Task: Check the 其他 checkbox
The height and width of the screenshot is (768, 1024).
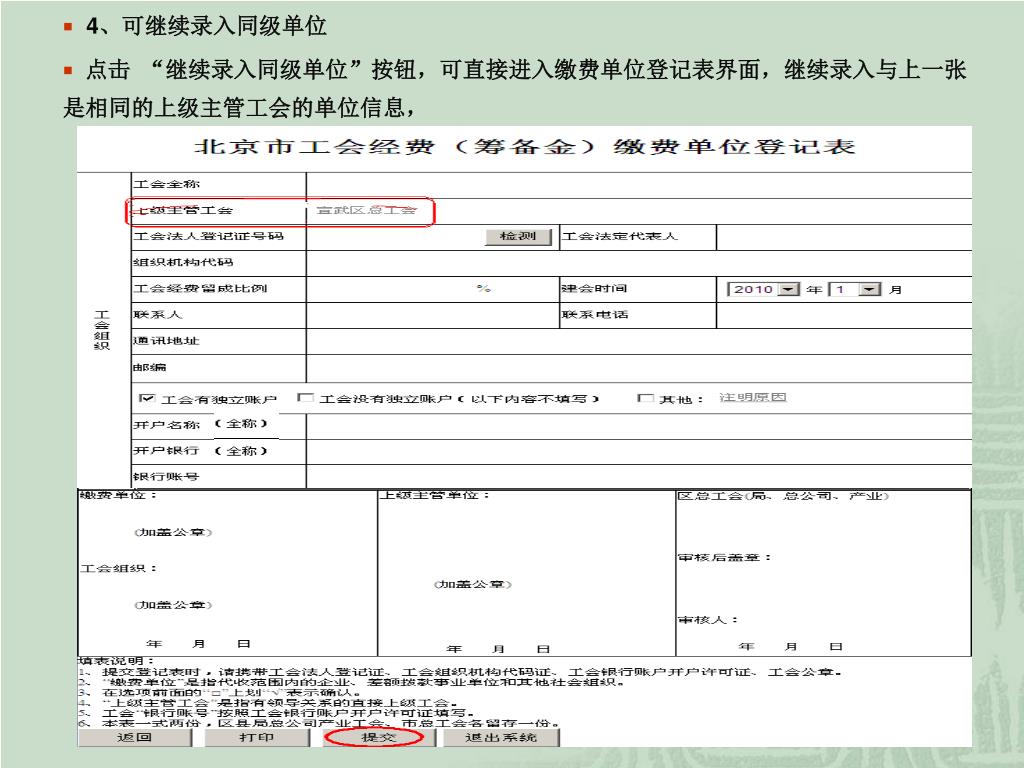Action: pos(645,398)
